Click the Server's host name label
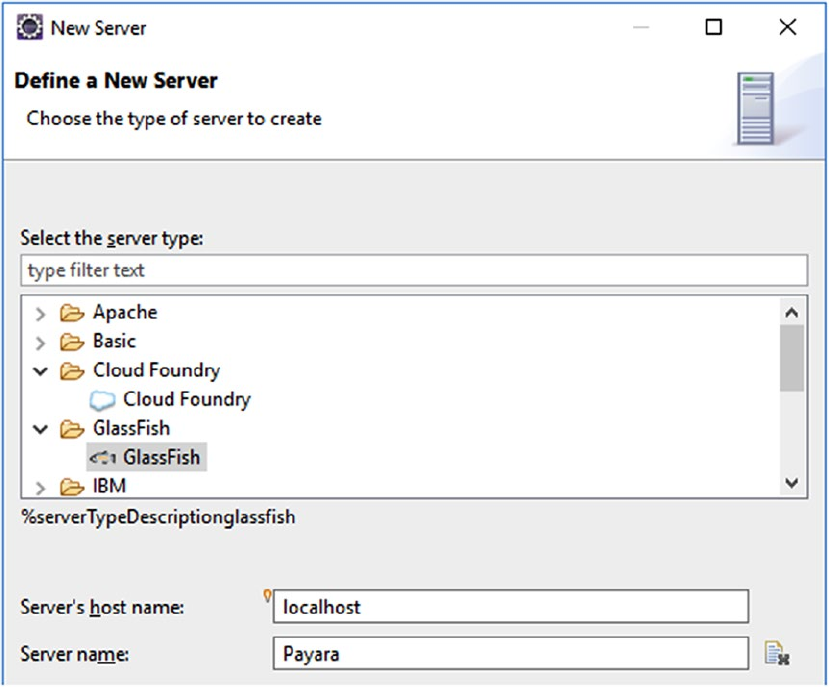 [102, 607]
